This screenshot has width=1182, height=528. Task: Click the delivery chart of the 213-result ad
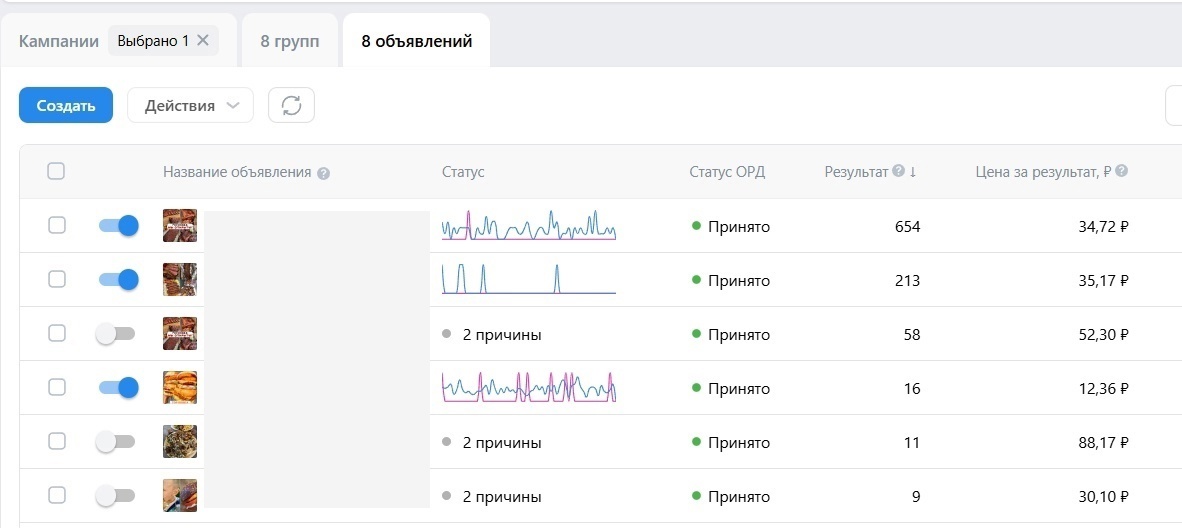(528, 279)
